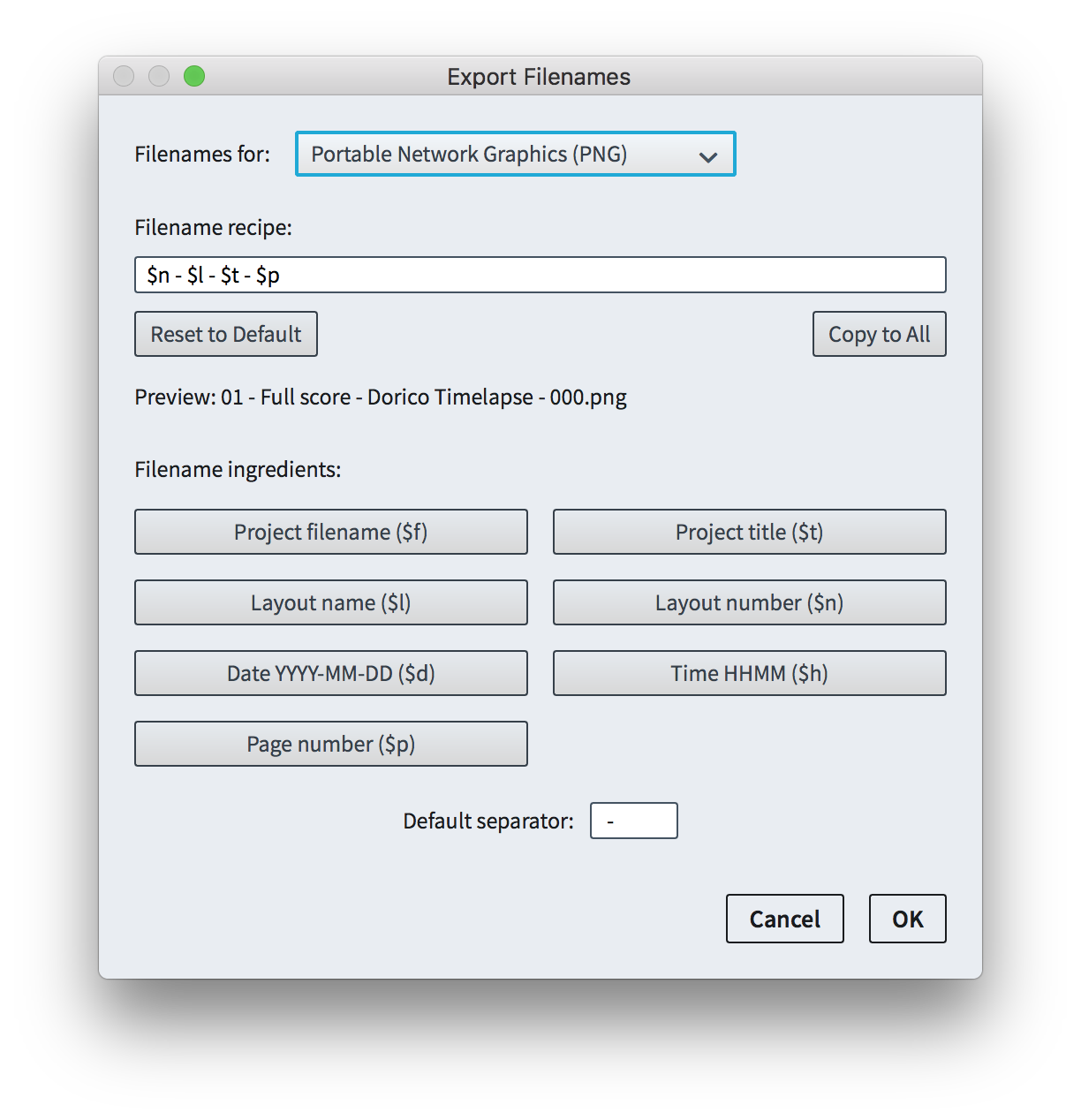1081x1120 pixels.
Task: Click the Default separator field
Action: click(634, 821)
